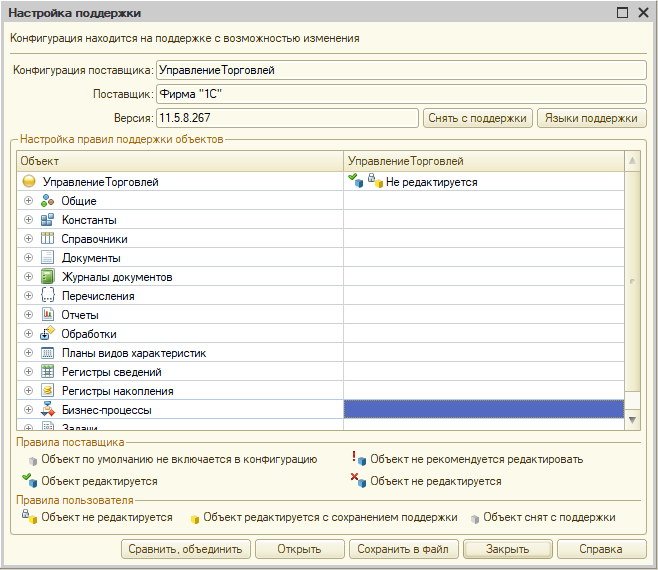This screenshot has width=658, height=570.
Task: Click the Конфигурация поставщика field
Action: (401, 70)
